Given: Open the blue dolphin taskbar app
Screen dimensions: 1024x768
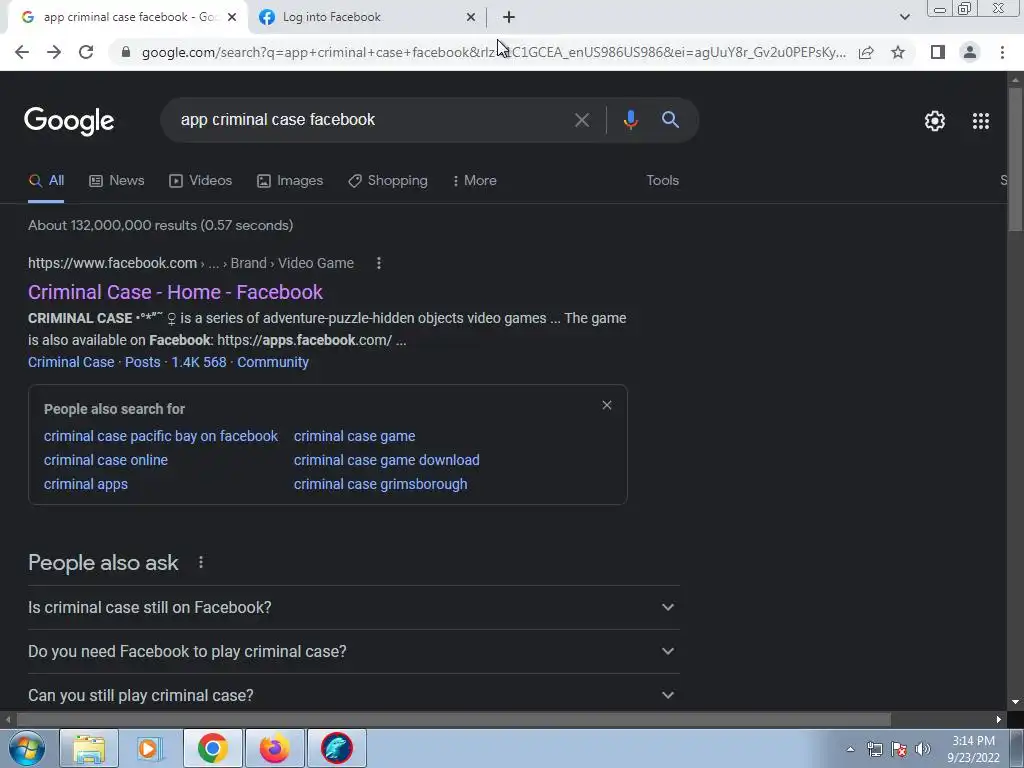Looking at the screenshot, I should tap(337, 748).
